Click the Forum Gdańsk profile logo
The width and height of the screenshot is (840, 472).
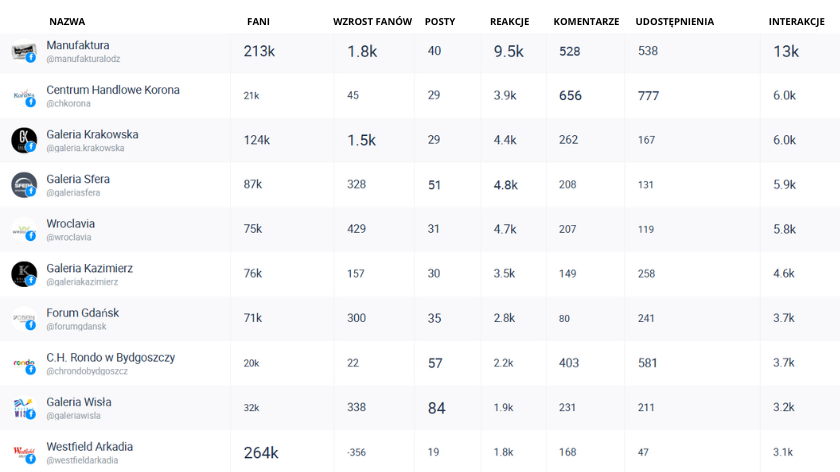tap(23, 319)
